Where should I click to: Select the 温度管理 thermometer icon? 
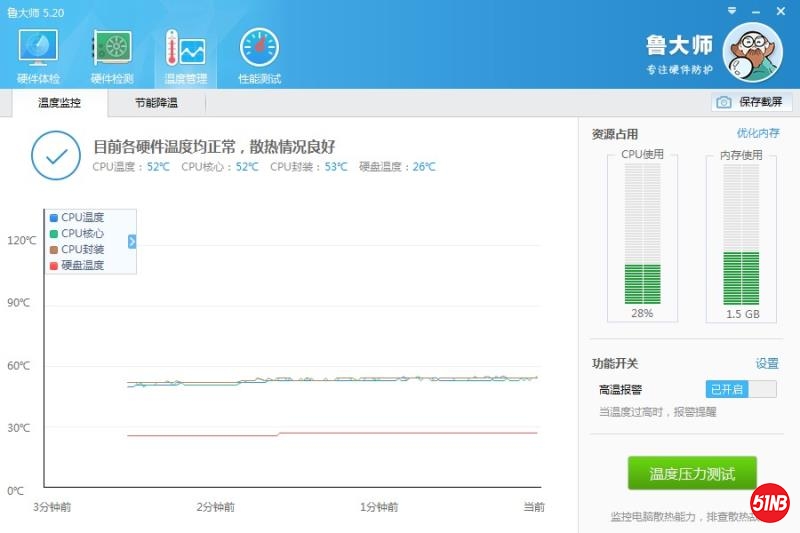[x=185, y=55]
